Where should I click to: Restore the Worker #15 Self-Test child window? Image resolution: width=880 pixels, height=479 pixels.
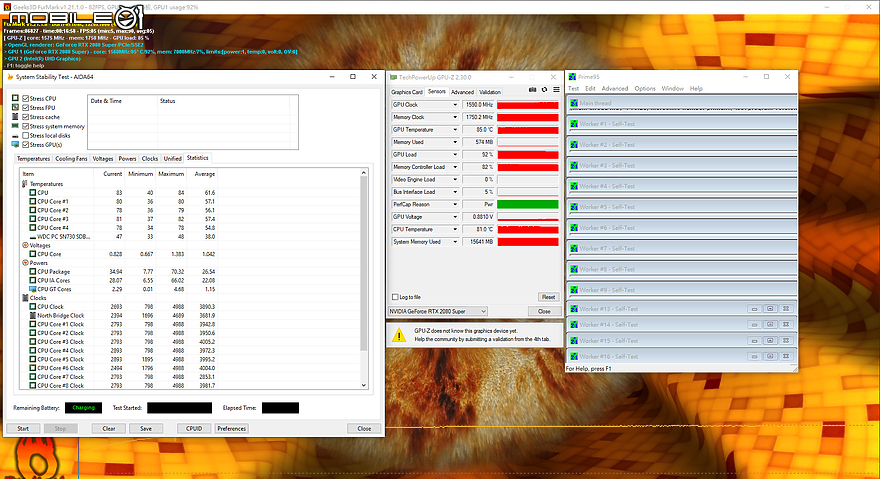pyautogui.click(x=770, y=341)
